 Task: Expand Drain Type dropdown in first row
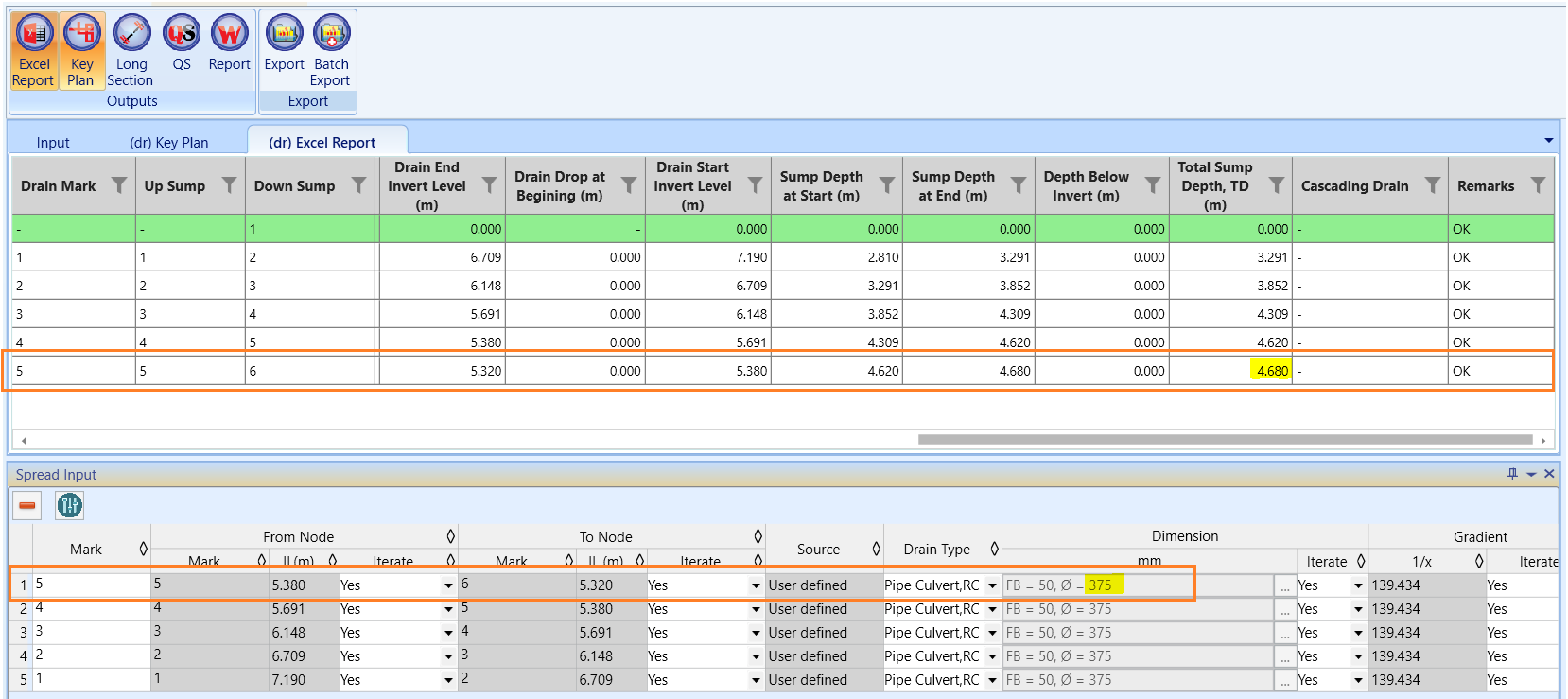tap(992, 585)
